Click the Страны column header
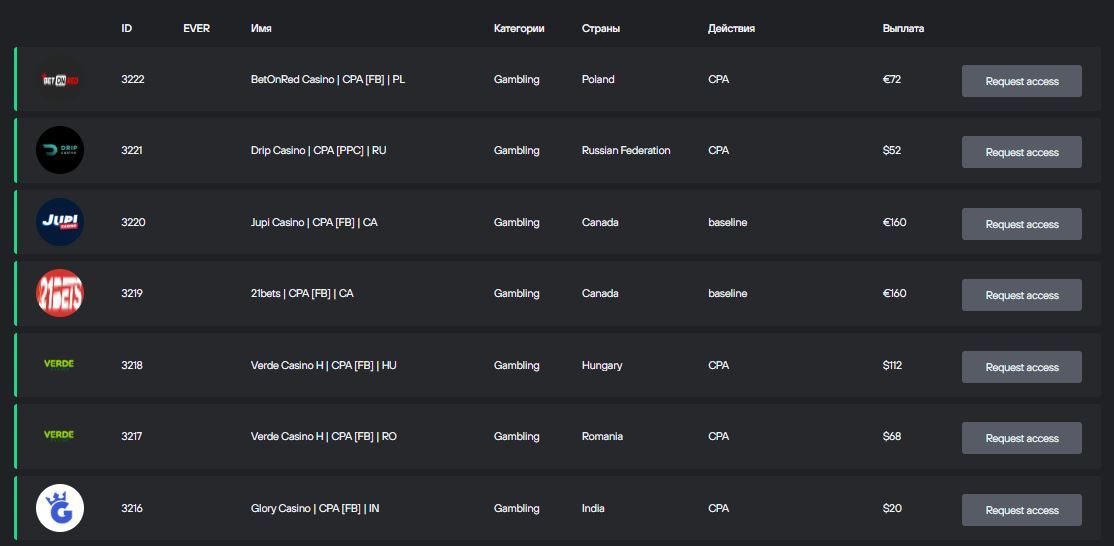The image size is (1114, 546). [600, 28]
